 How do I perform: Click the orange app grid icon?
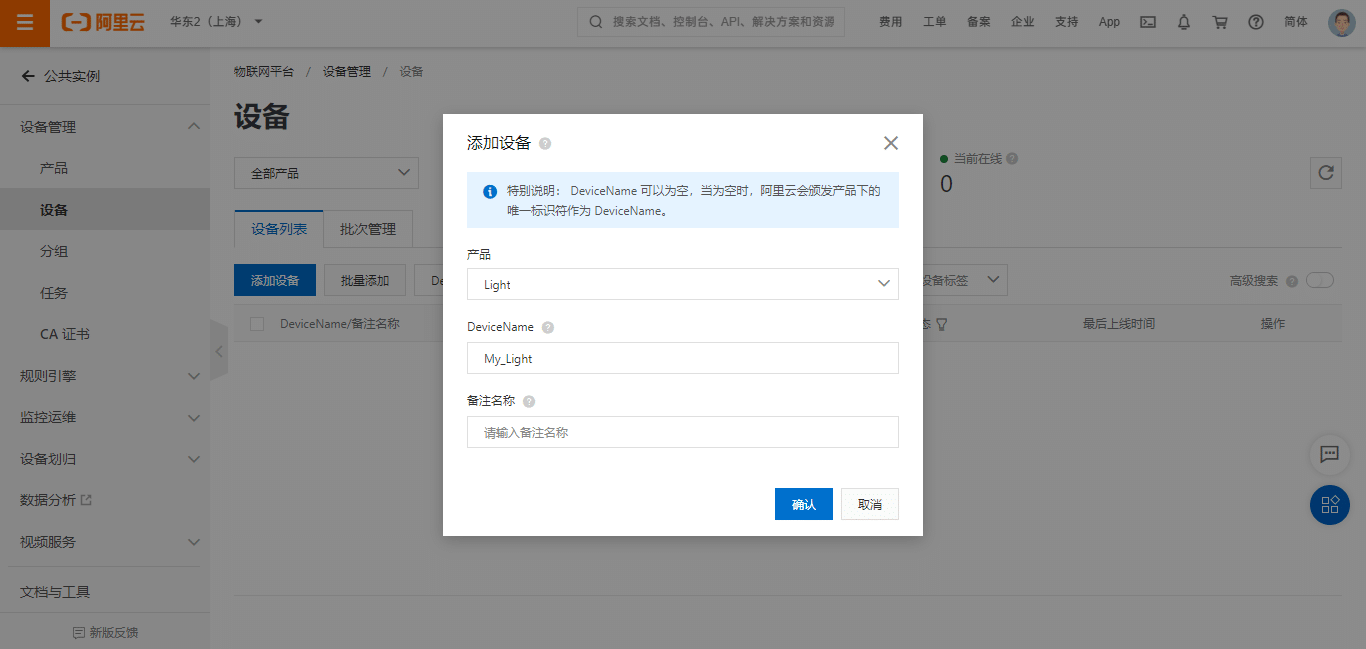(1329, 505)
